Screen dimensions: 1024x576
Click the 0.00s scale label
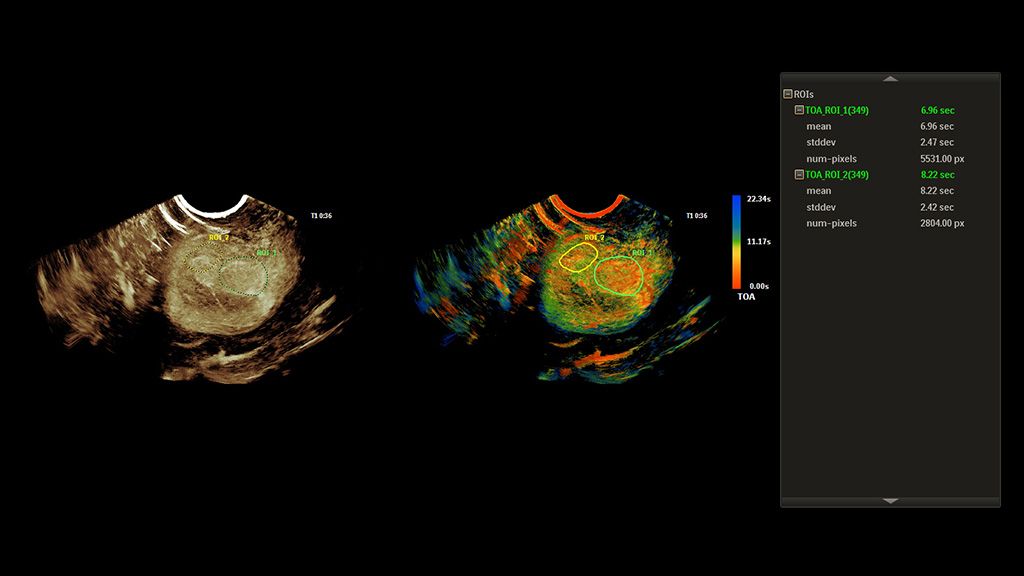759,286
